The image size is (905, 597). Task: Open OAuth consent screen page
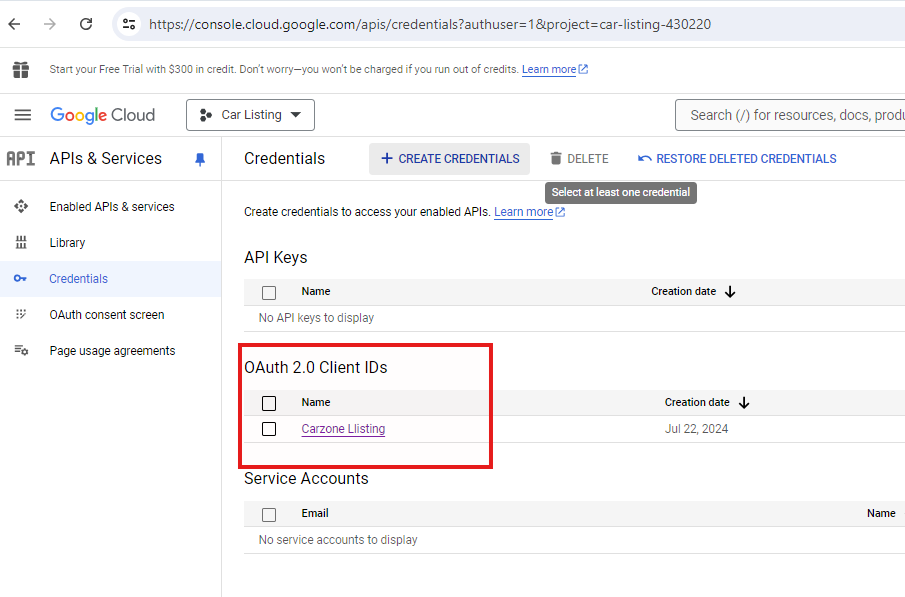click(x=107, y=315)
